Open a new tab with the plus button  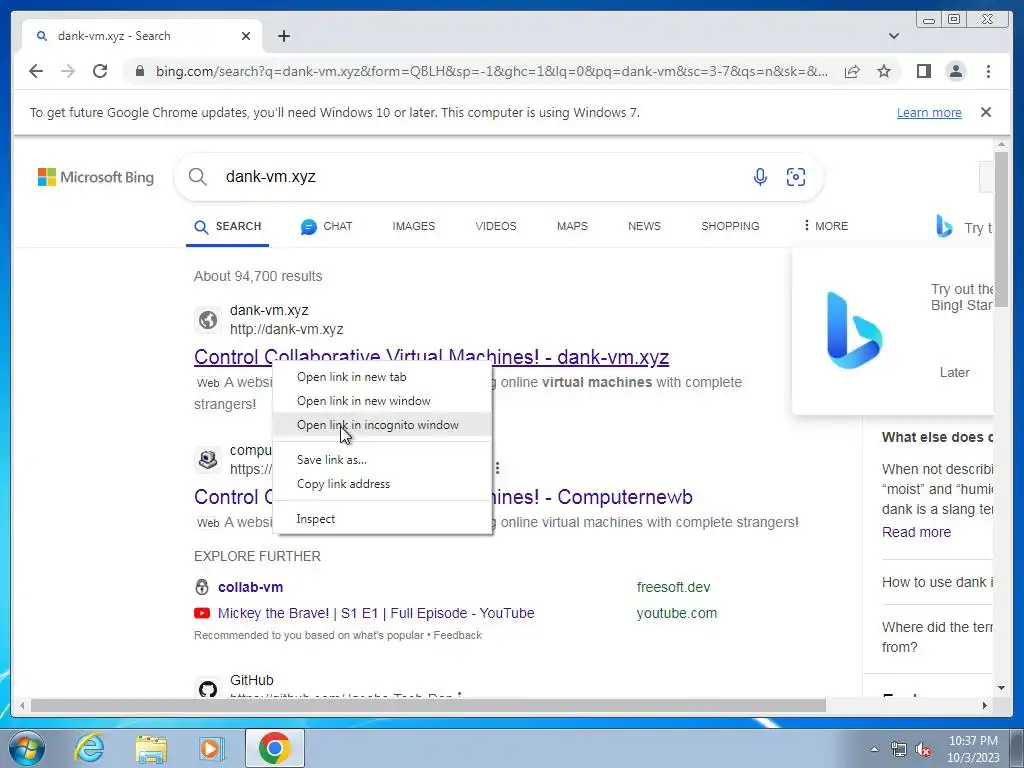(284, 36)
